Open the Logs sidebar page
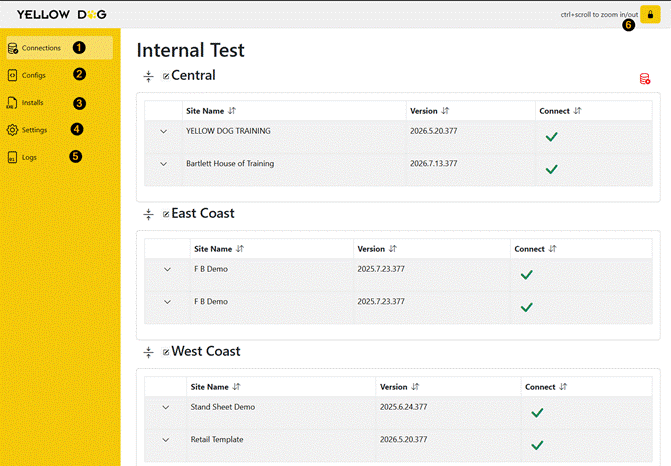 (x=22, y=157)
